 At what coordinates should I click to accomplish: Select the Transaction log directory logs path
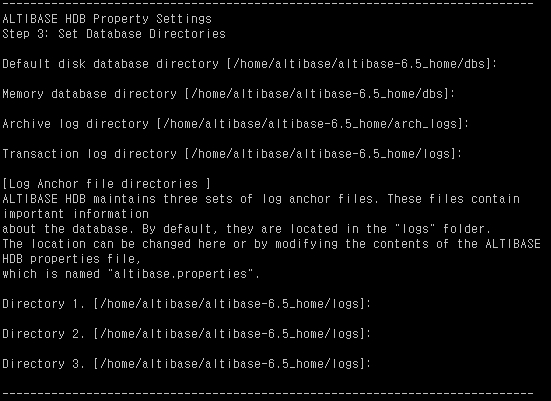[320, 154]
